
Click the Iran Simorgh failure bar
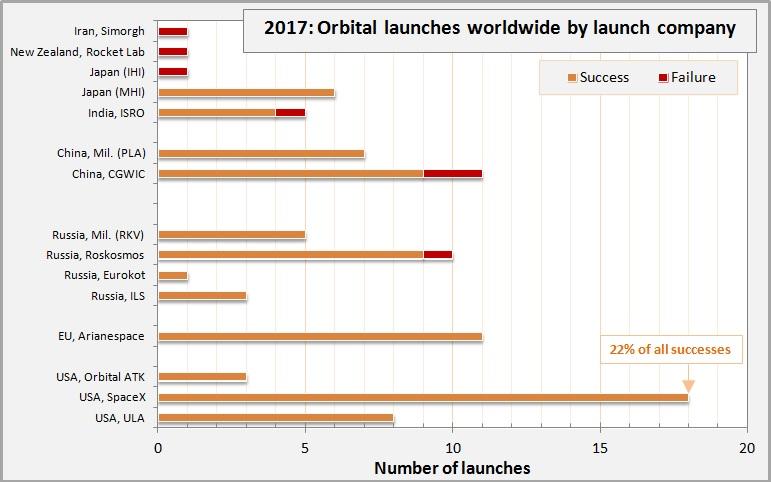pyautogui.click(x=173, y=31)
